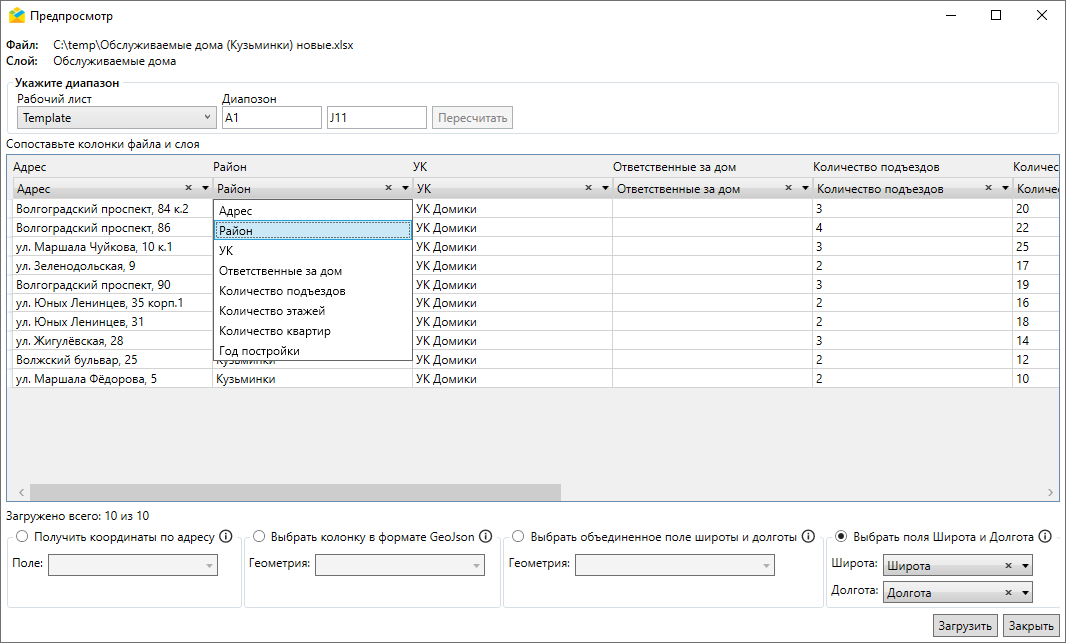Select Выбрать колонку в формате GeoJson option

pos(259,537)
